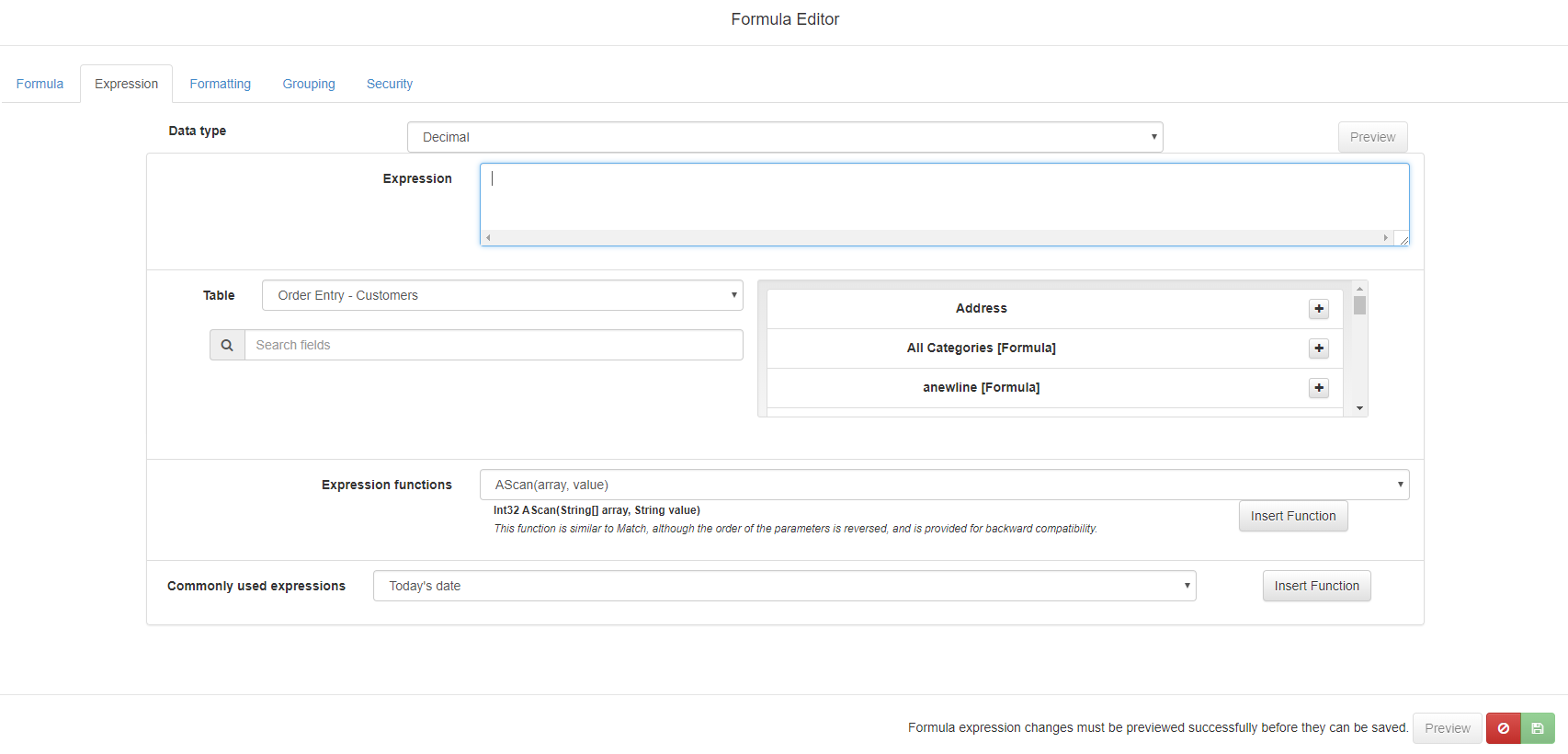This screenshot has width=1568, height=754.
Task: Insert the selected ASCan function
Action: point(1292,516)
